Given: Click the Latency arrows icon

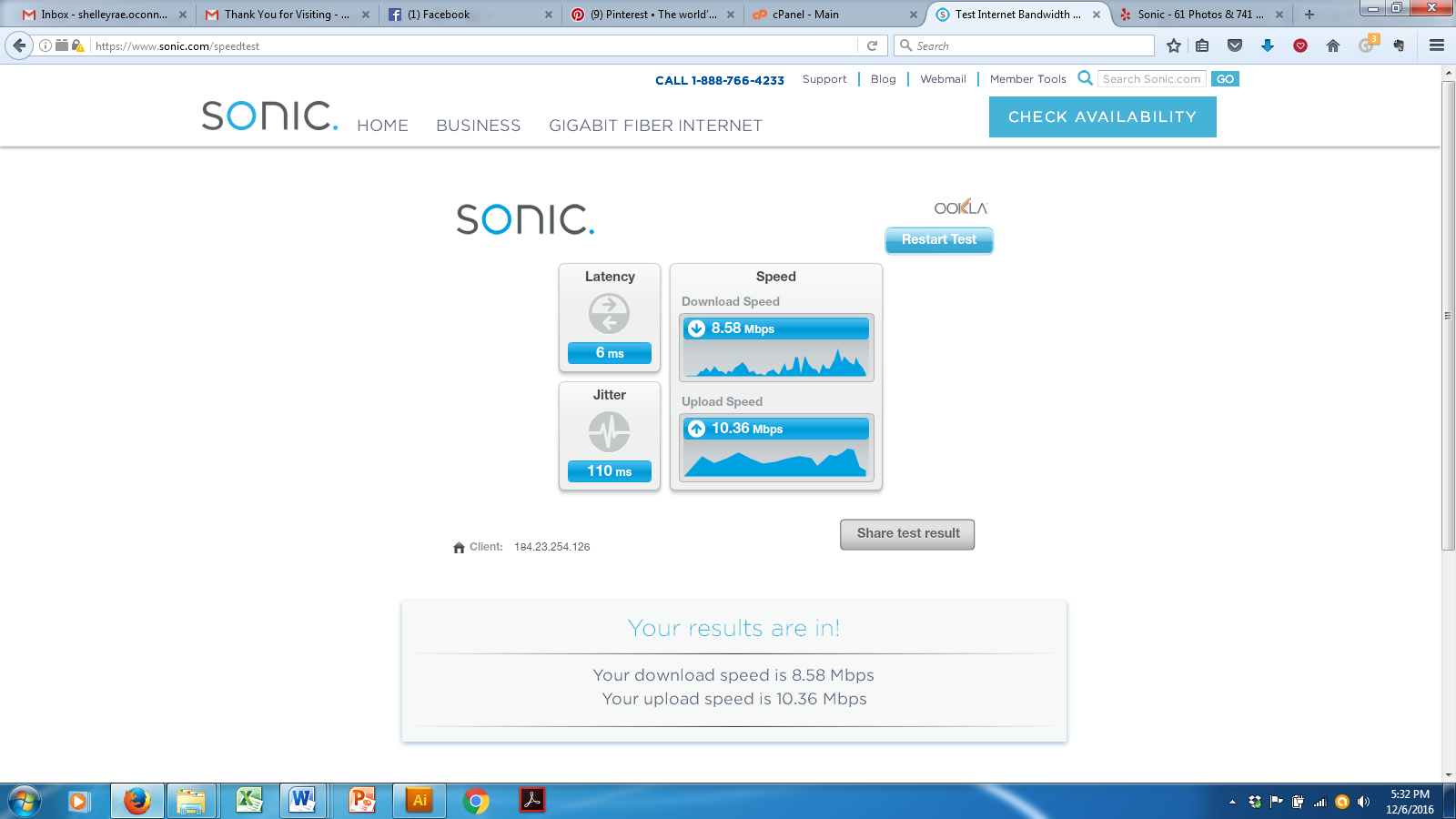Looking at the screenshot, I should click(x=609, y=314).
